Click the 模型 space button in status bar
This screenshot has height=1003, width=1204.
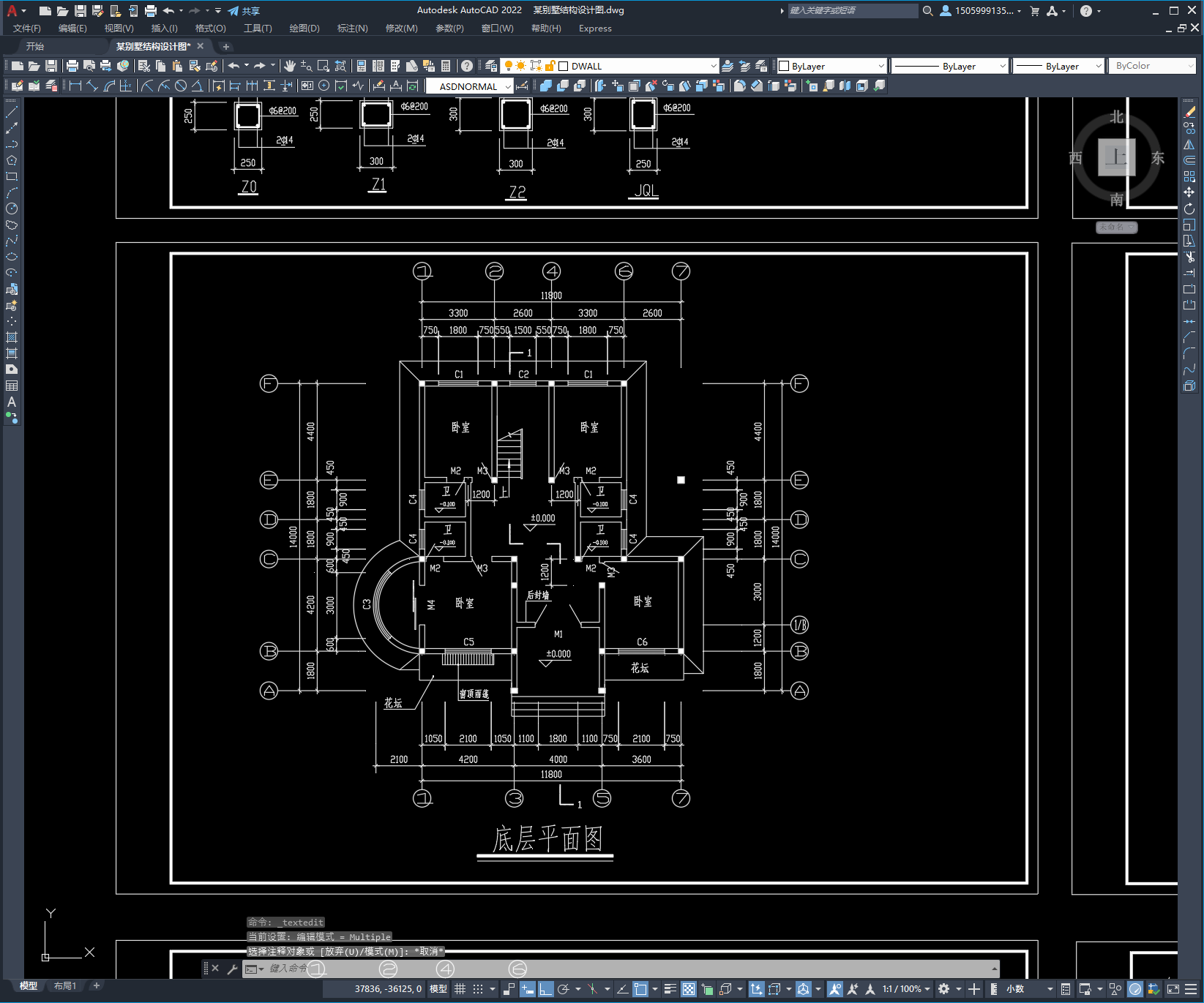pos(438,989)
